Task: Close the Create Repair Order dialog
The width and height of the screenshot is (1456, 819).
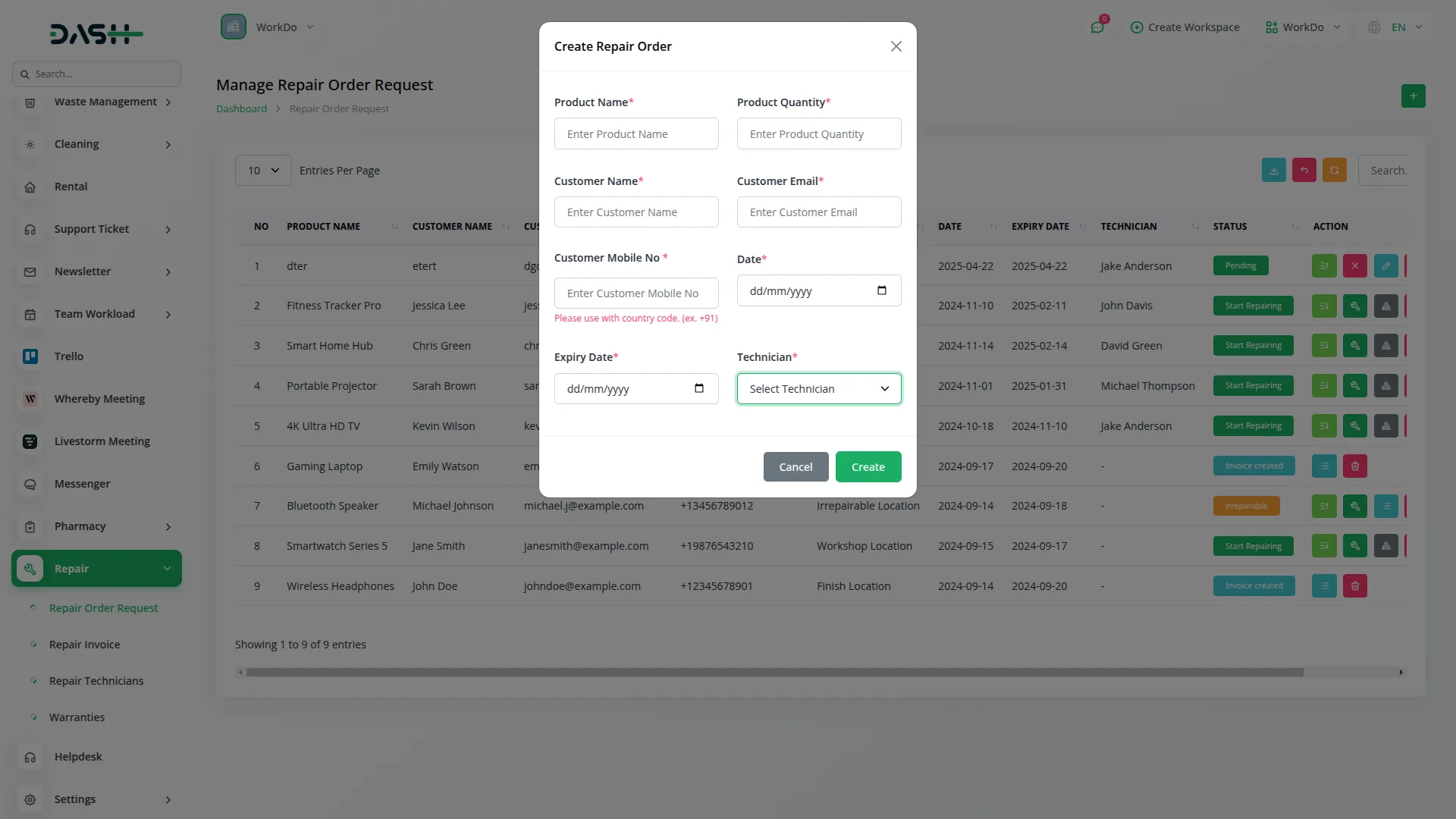Action: (x=896, y=47)
